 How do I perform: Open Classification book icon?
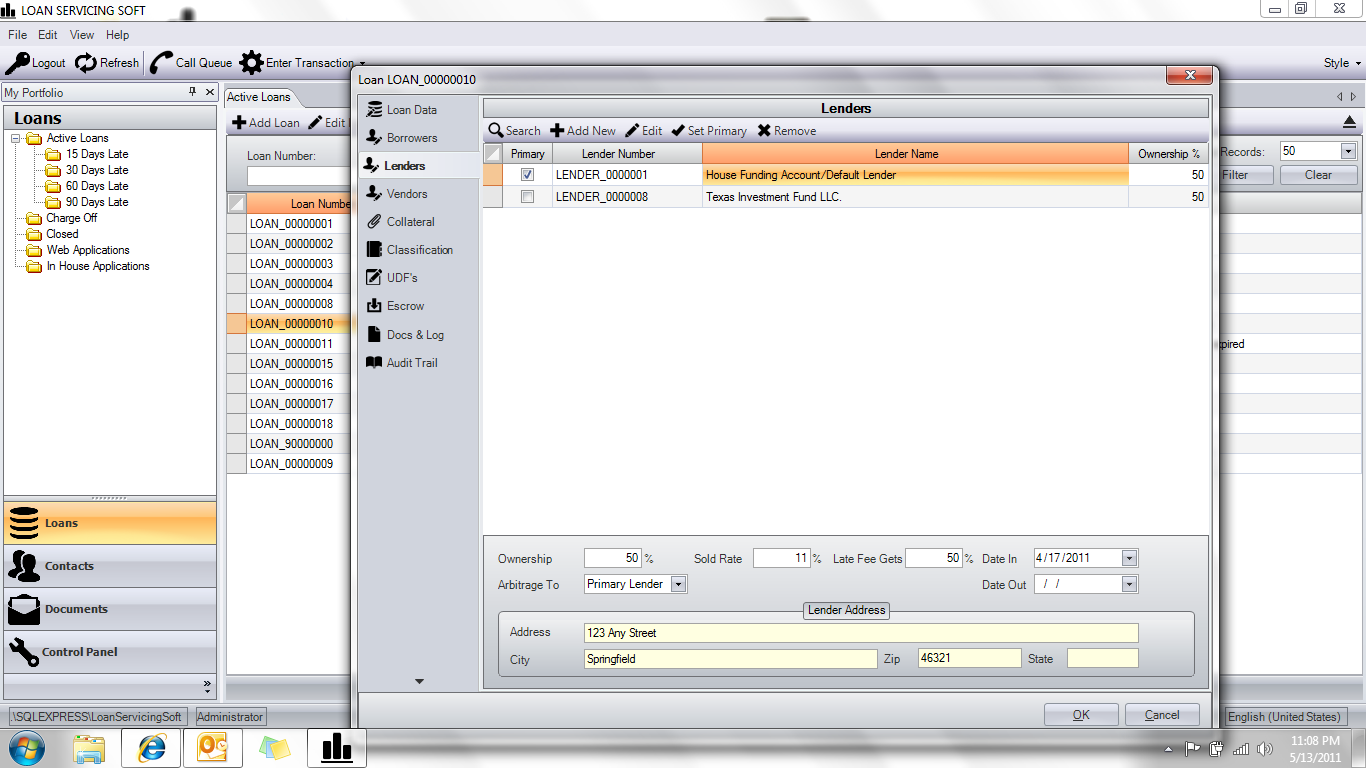tap(374, 250)
